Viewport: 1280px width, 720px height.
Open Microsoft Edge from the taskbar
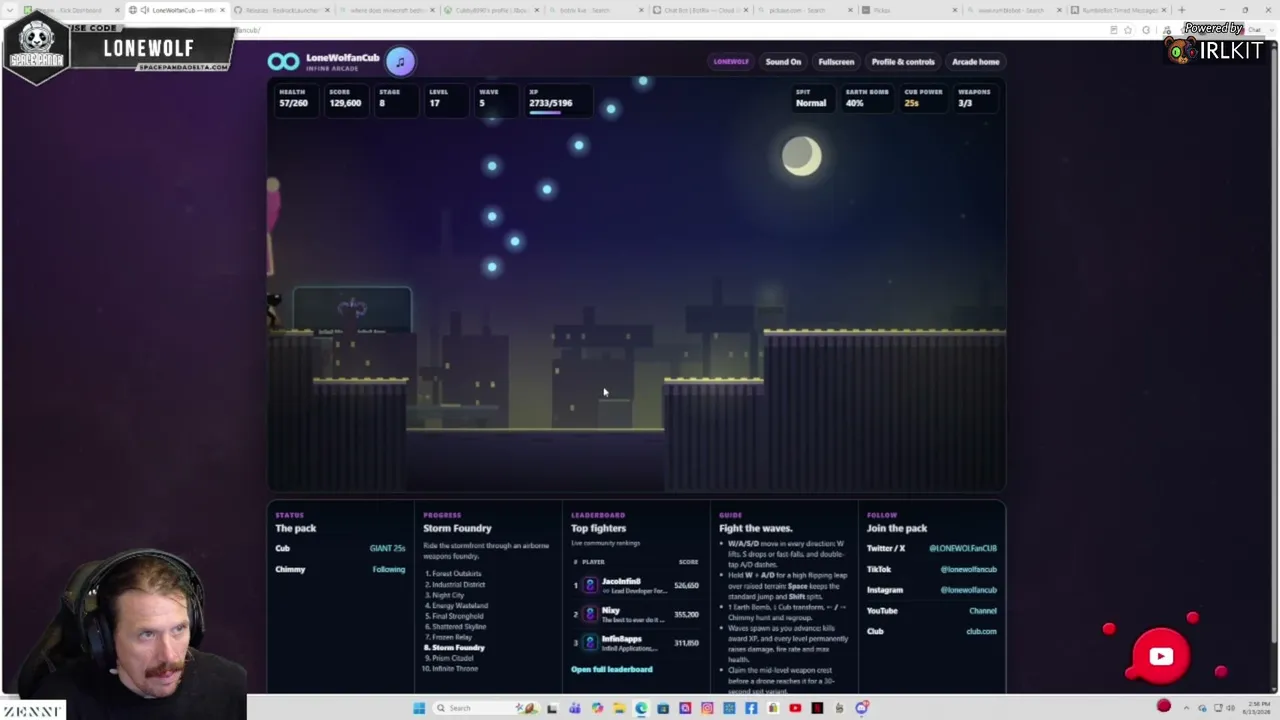coord(641,708)
